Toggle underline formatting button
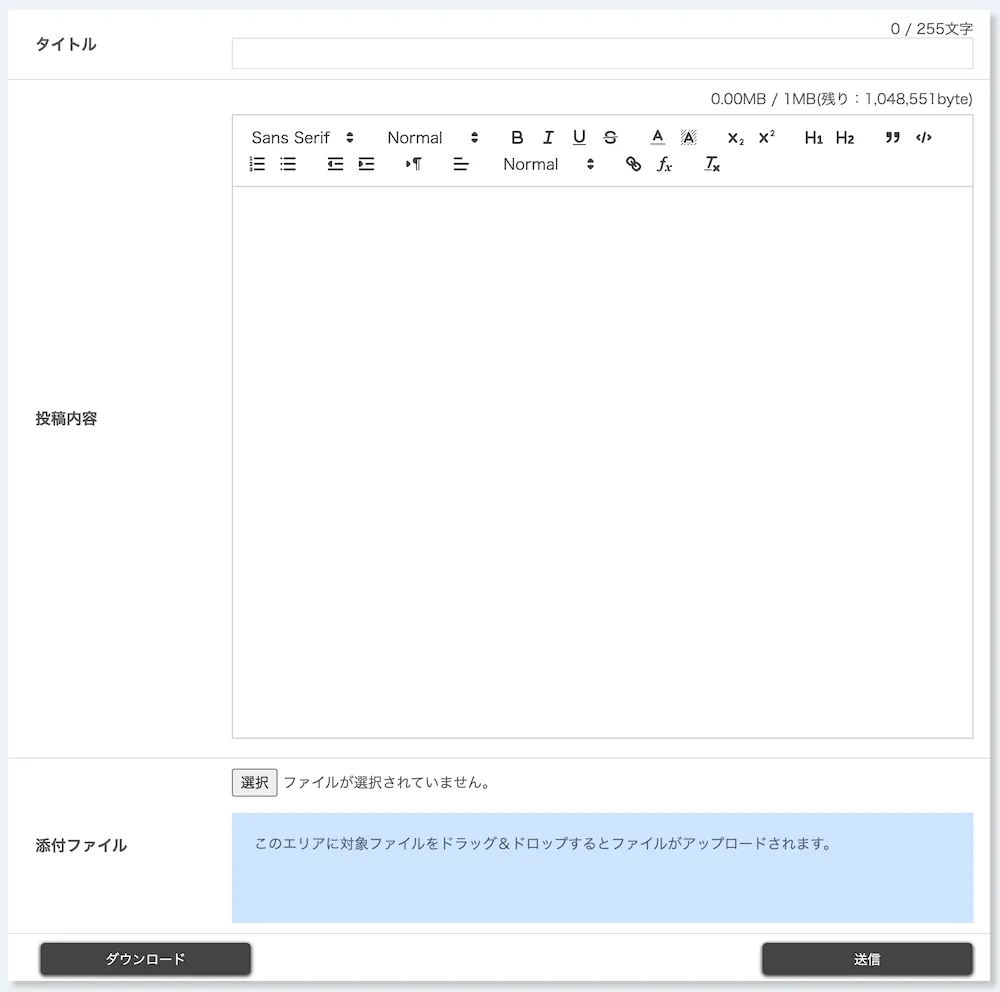 coord(579,138)
